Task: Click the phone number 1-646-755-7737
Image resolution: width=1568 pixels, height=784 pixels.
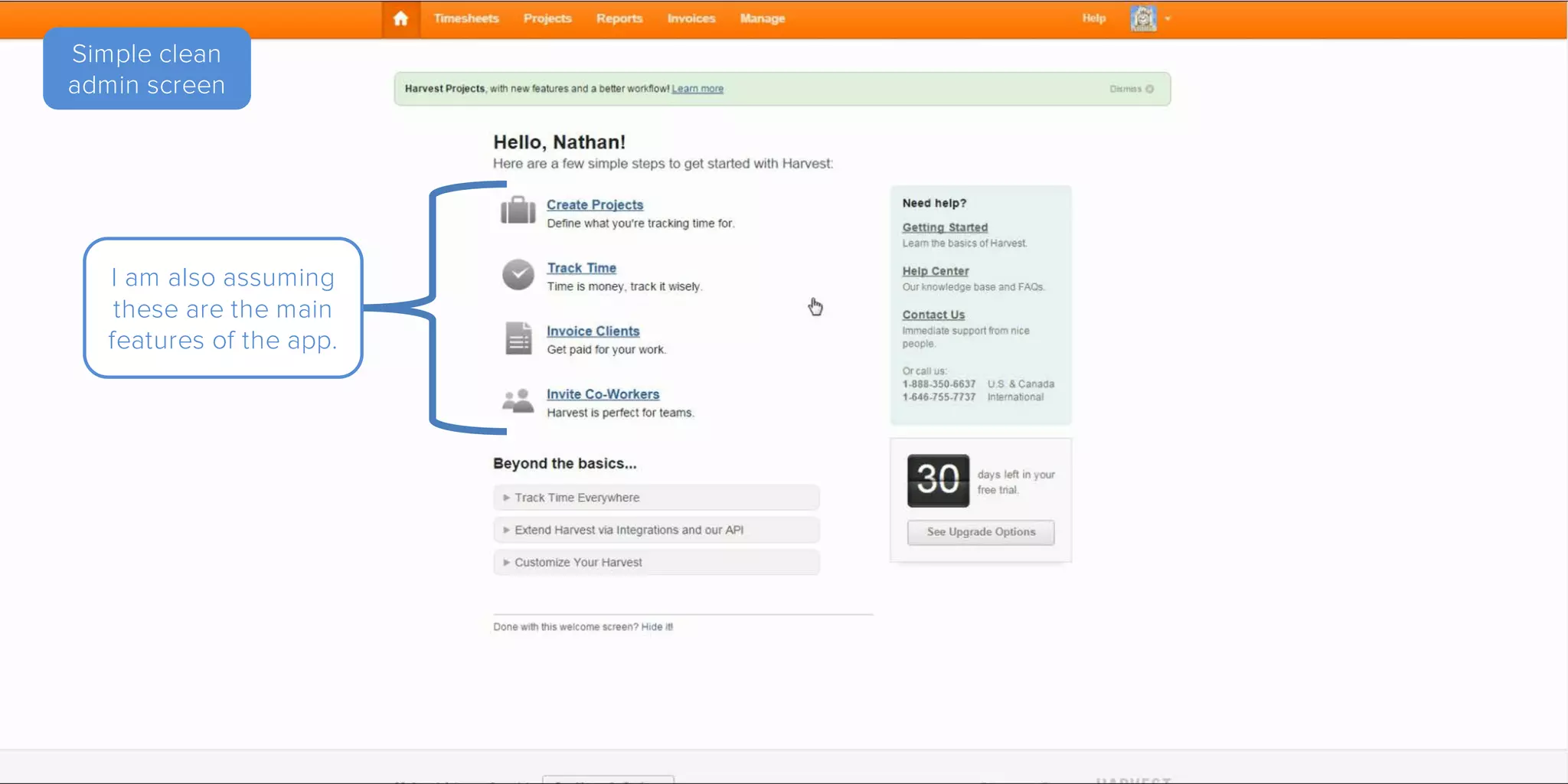Action: click(x=939, y=397)
